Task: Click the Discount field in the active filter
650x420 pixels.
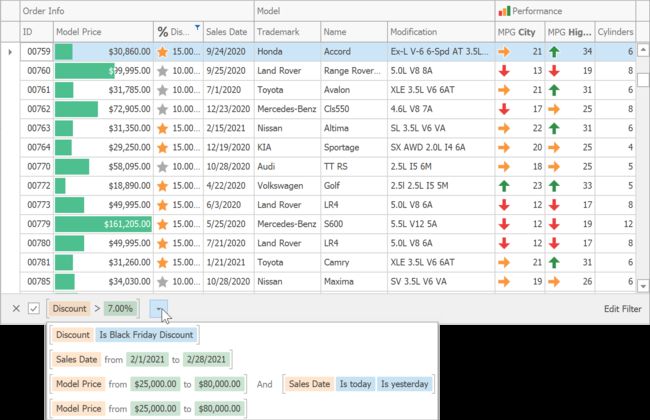Action: (x=69, y=308)
